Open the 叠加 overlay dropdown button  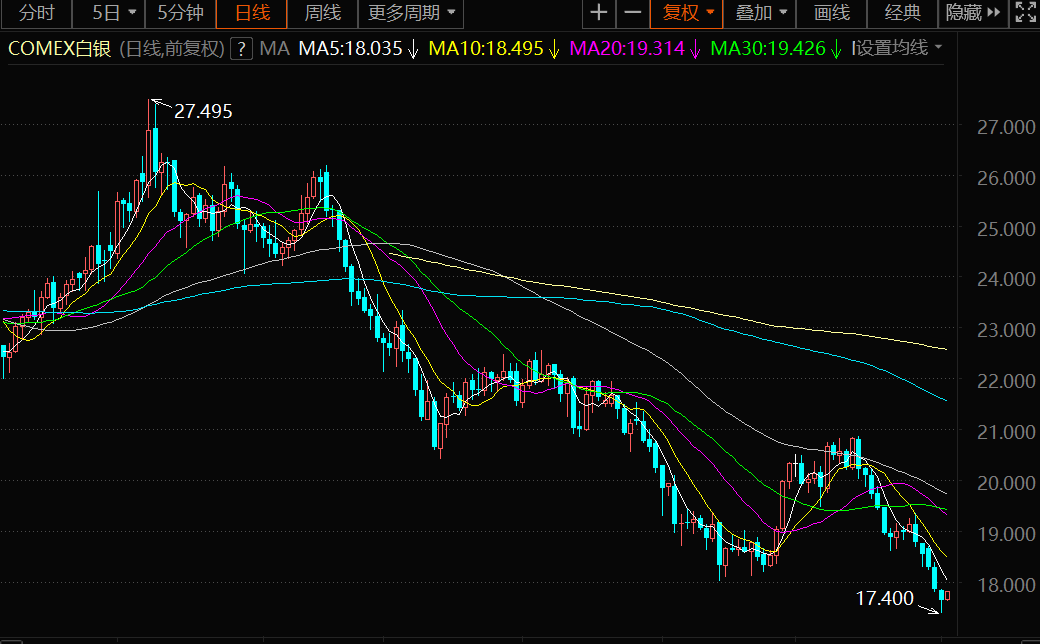pyautogui.click(x=760, y=13)
